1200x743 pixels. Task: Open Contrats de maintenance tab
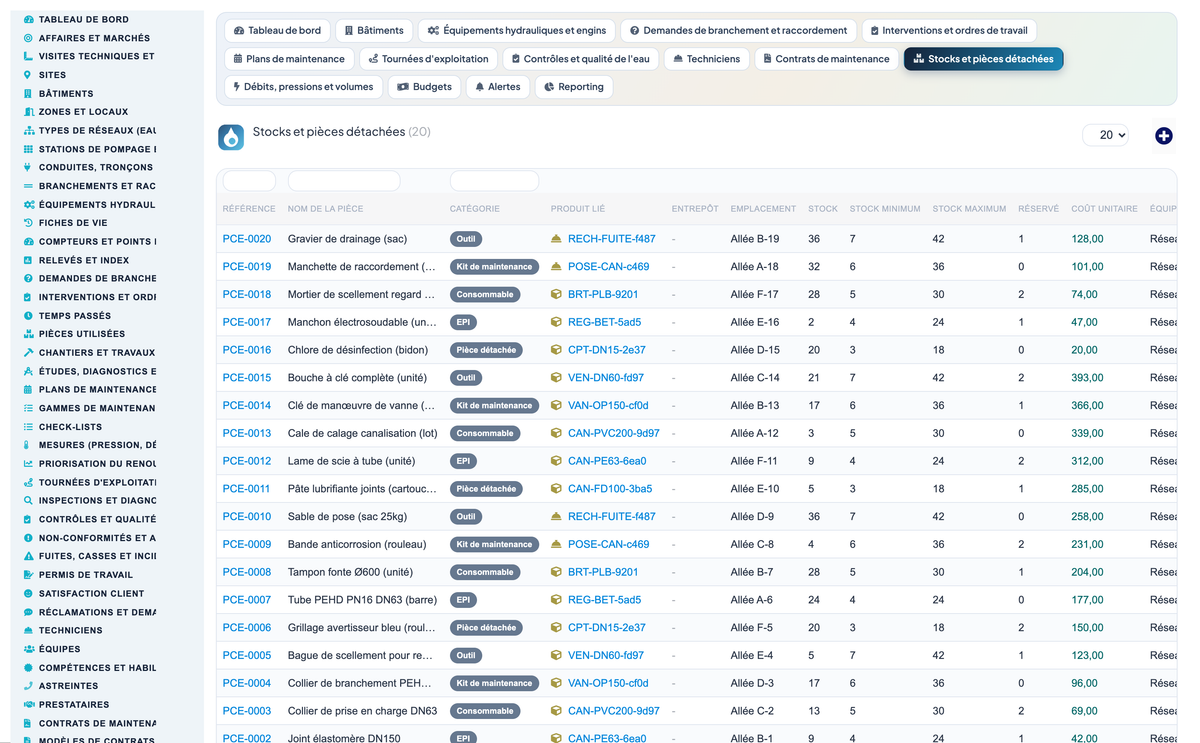826,59
